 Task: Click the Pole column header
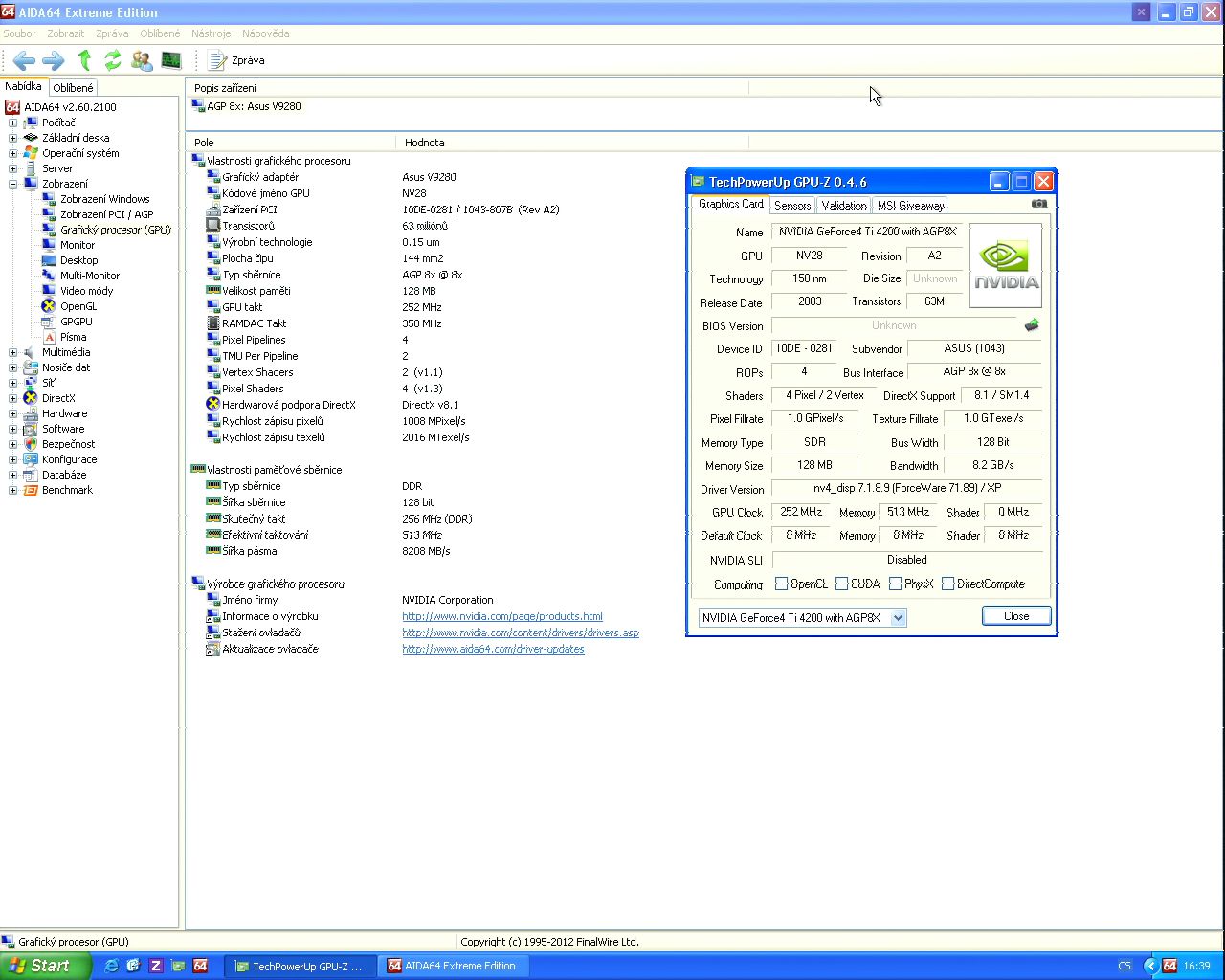click(x=291, y=143)
